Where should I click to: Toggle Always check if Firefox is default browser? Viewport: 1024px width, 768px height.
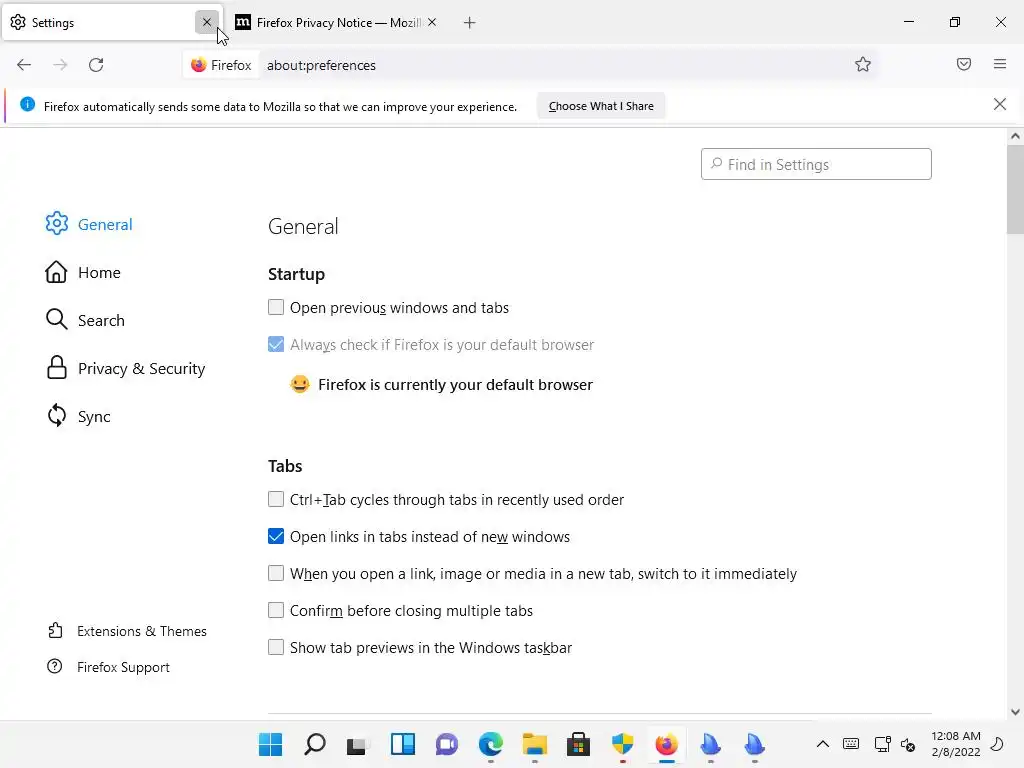[x=276, y=344]
